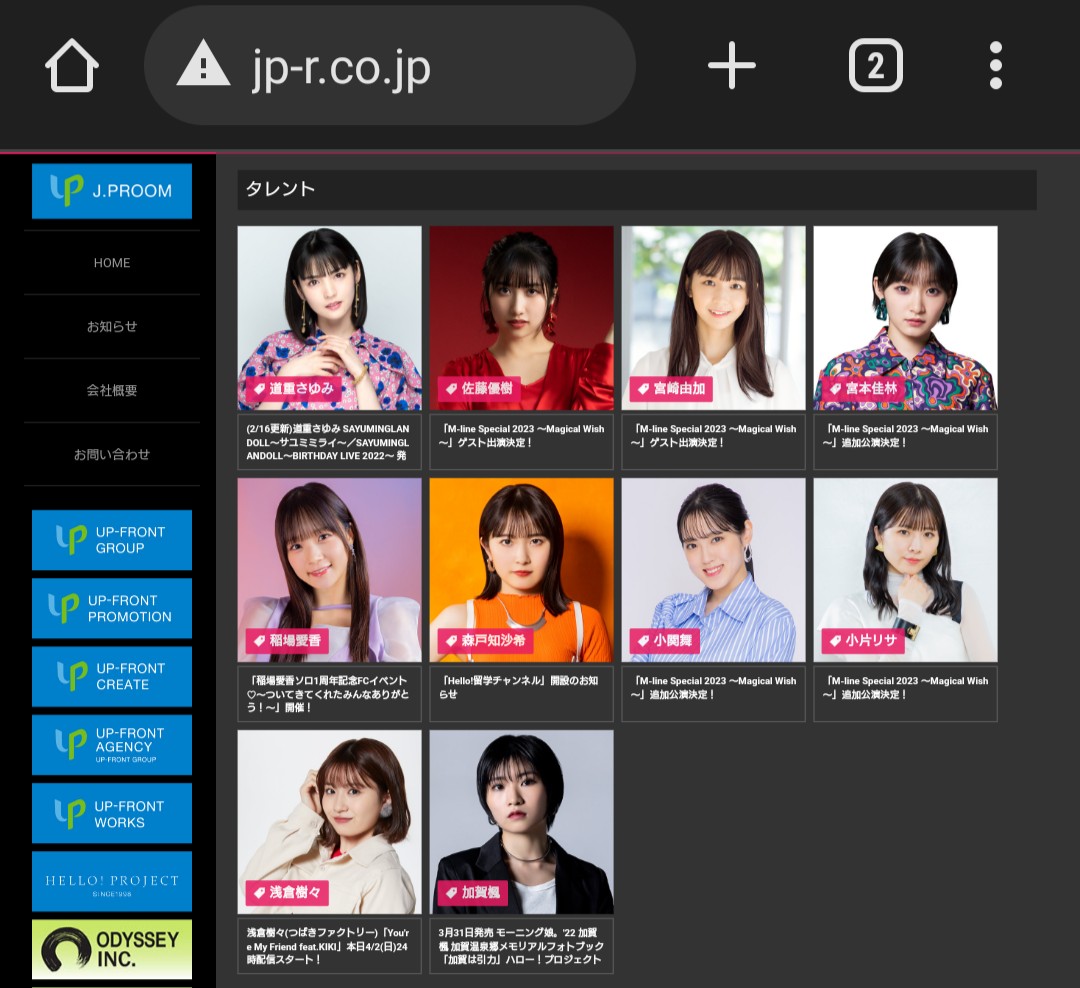Click the 佐藤優樹 name tag
The width and height of the screenshot is (1080, 988).
click(479, 389)
